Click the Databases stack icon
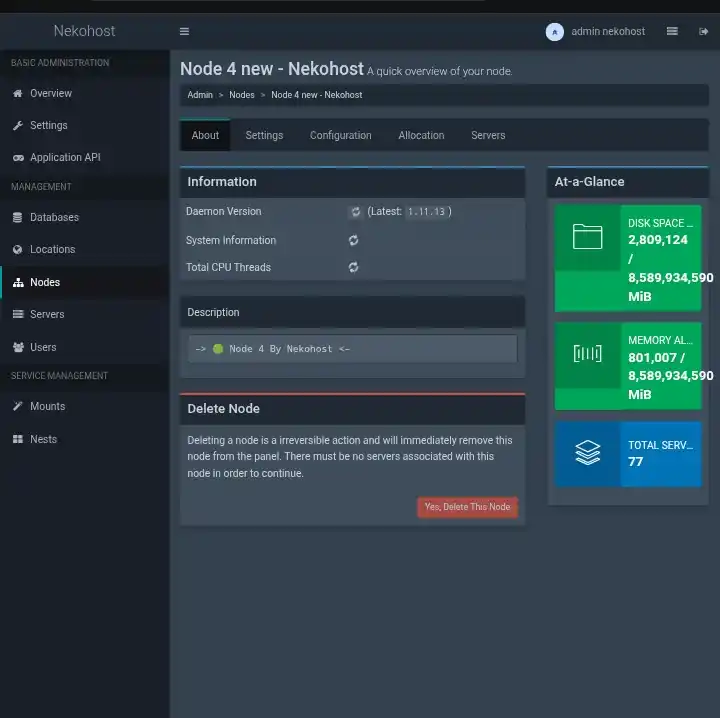The height and width of the screenshot is (718, 720). pos(17,217)
